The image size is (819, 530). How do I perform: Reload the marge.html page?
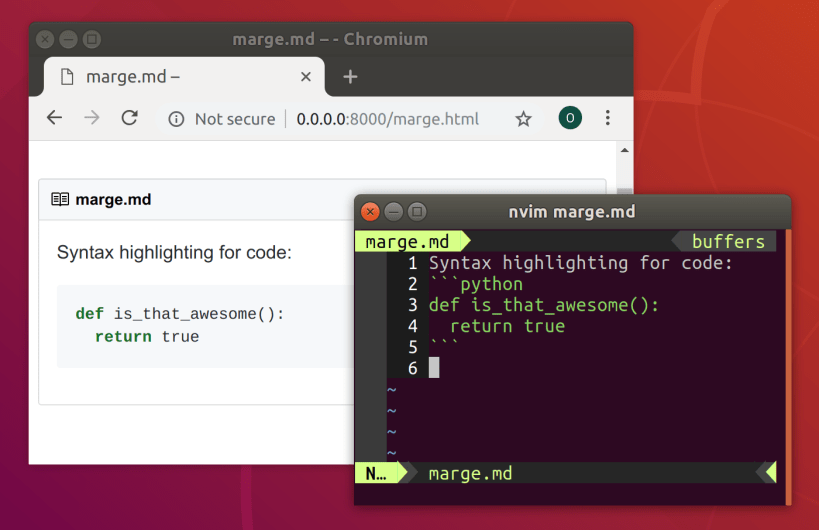(x=130, y=118)
